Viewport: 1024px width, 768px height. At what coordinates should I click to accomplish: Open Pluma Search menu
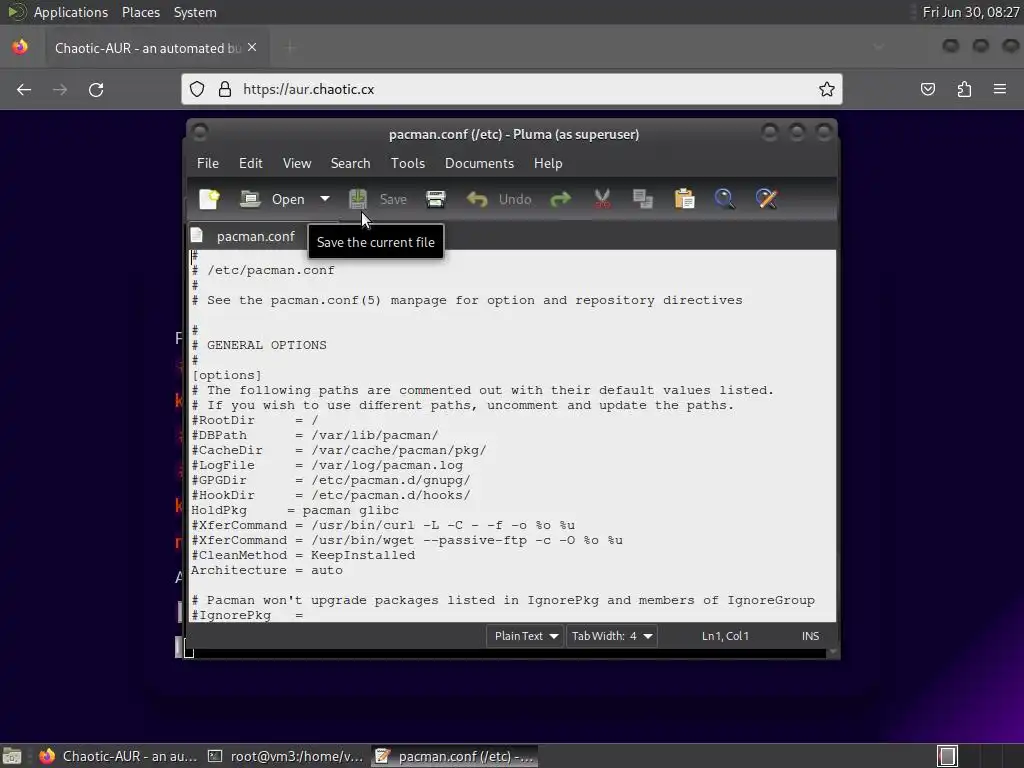pos(350,163)
